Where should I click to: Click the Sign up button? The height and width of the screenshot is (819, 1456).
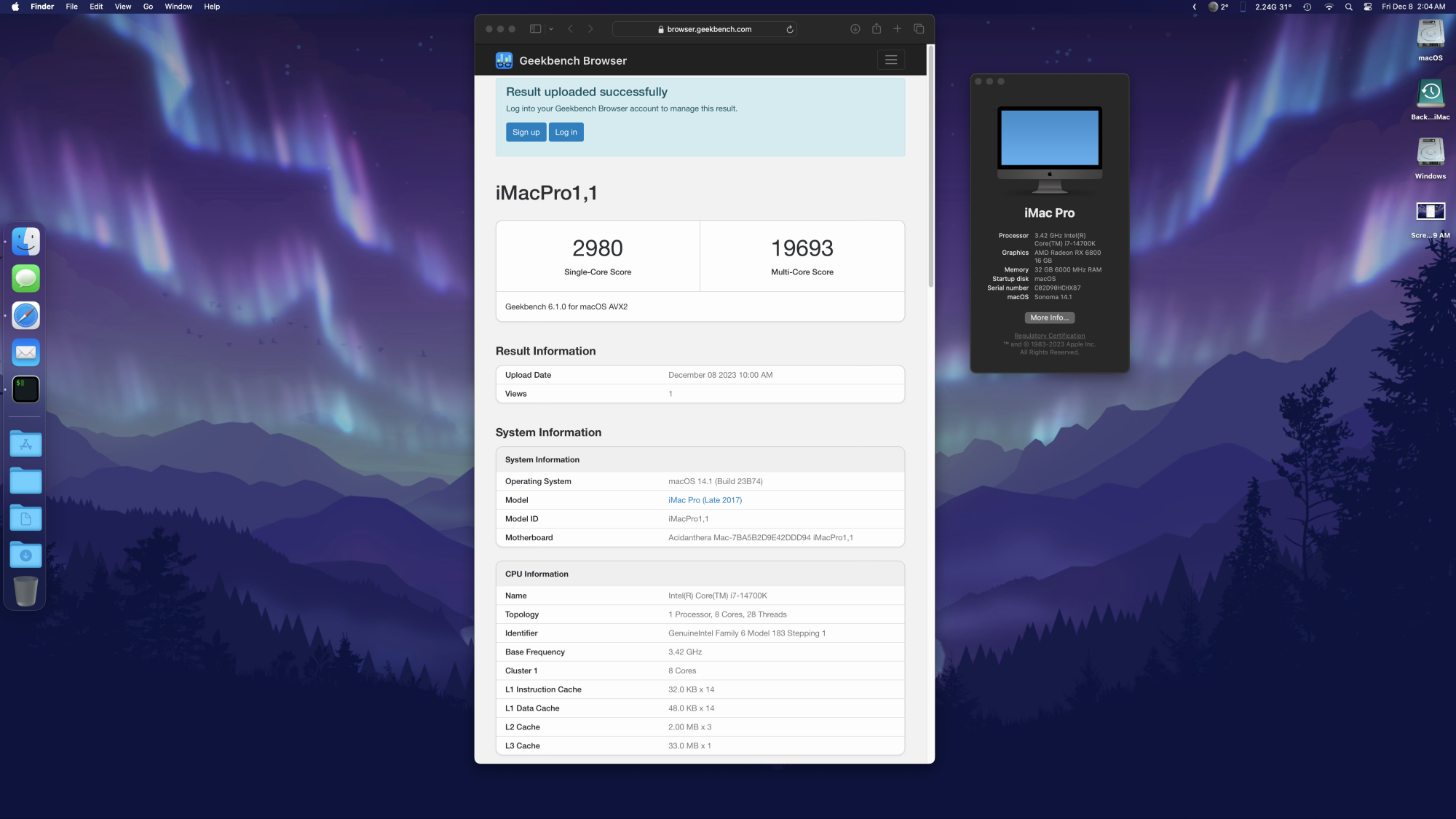[525, 131]
